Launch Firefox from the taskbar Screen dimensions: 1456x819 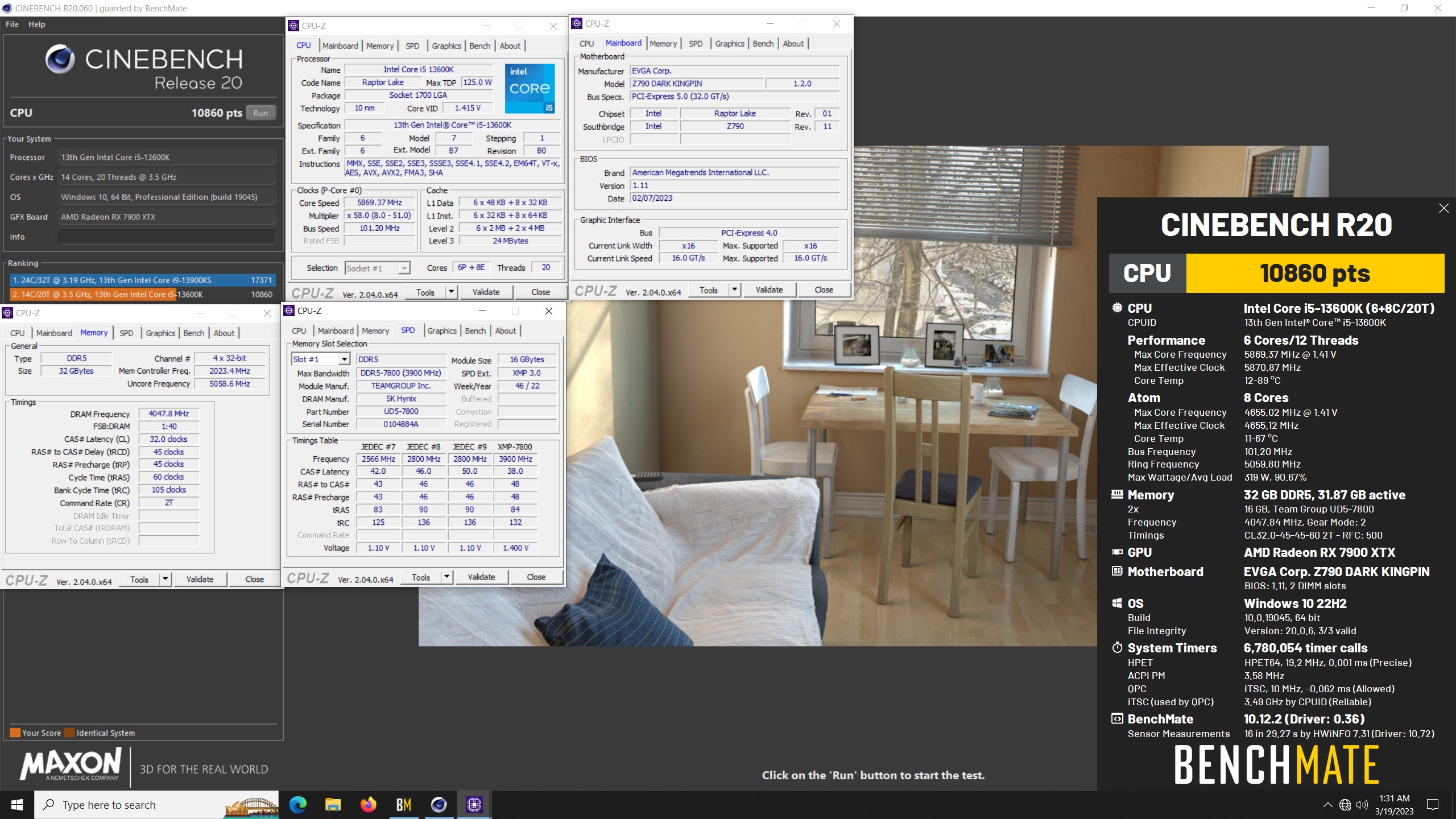[x=369, y=804]
